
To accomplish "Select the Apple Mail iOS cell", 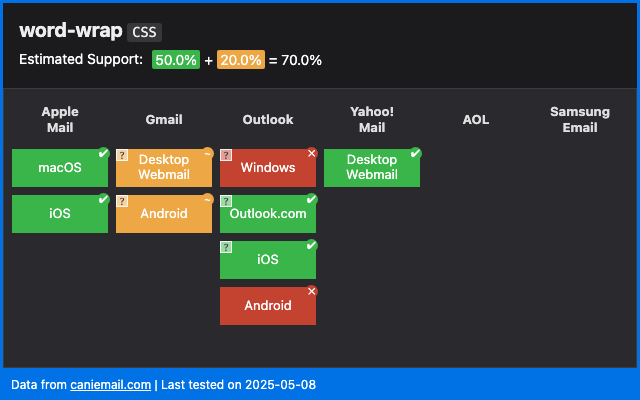I will click(x=60, y=214).
